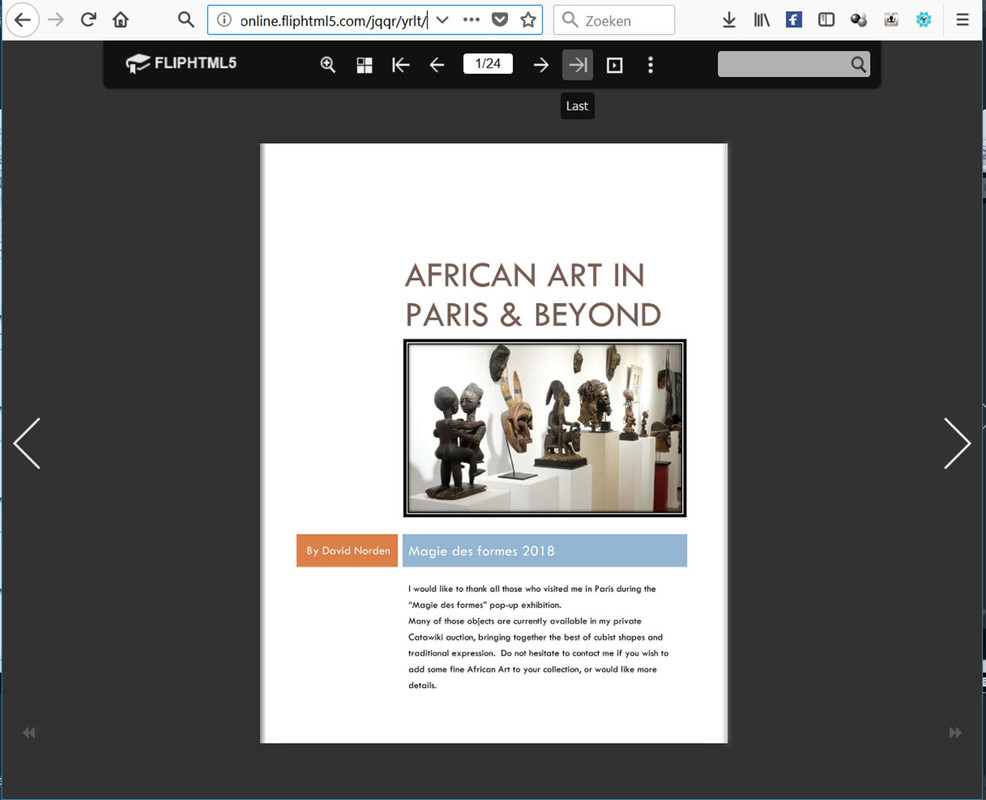Zoom in on the flipbook

[x=328, y=65]
